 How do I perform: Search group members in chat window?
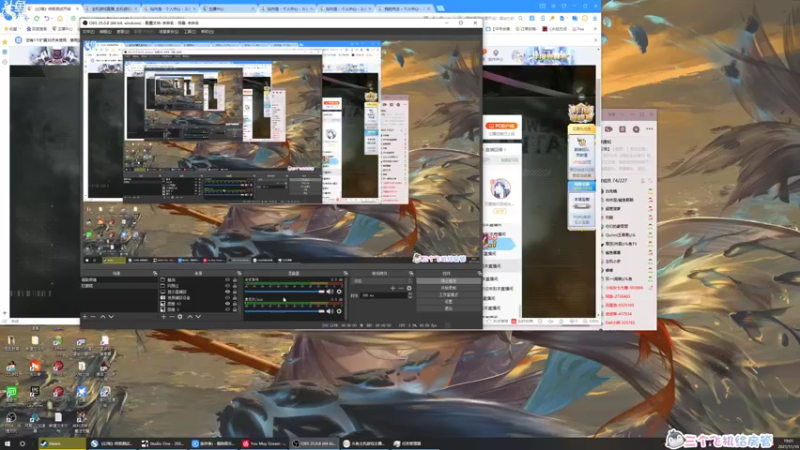click(651, 181)
